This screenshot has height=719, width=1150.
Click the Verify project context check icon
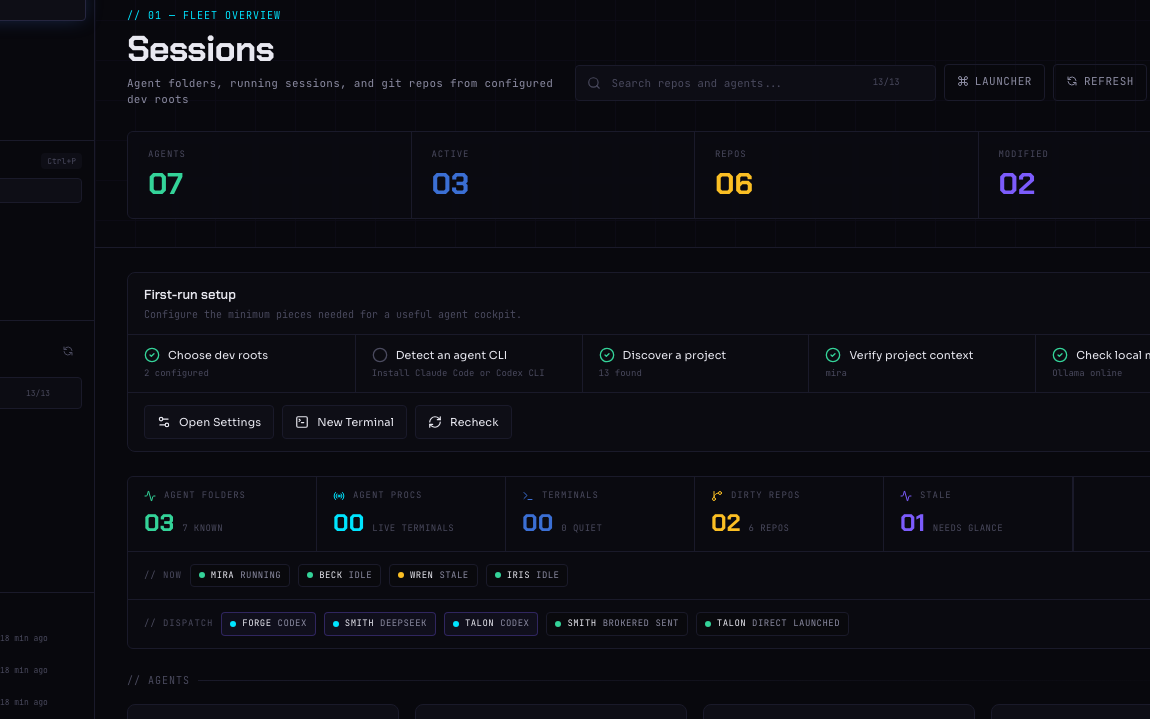(x=833, y=355)
